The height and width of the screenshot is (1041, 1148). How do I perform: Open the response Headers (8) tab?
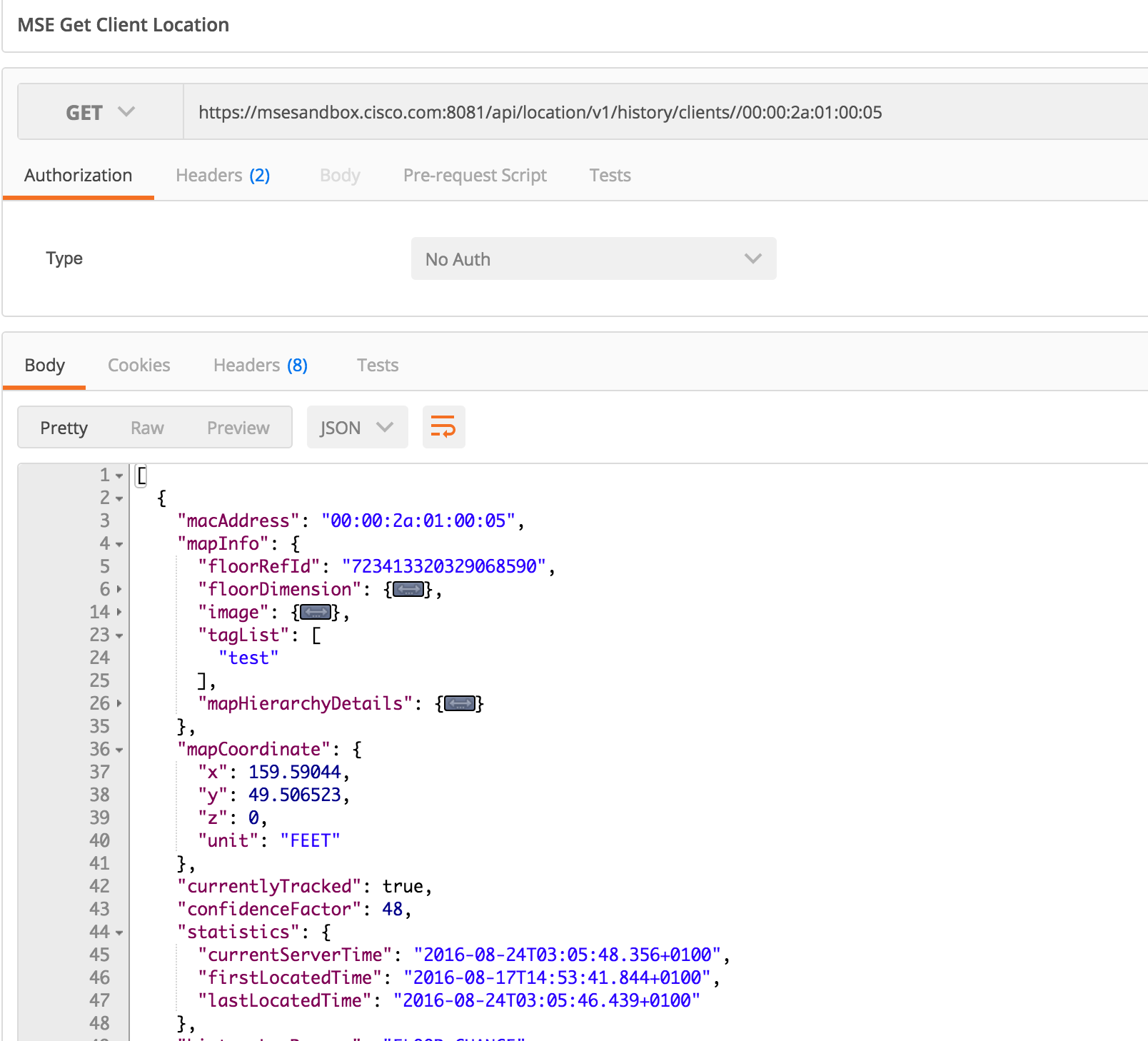click(x=261, y=366)
